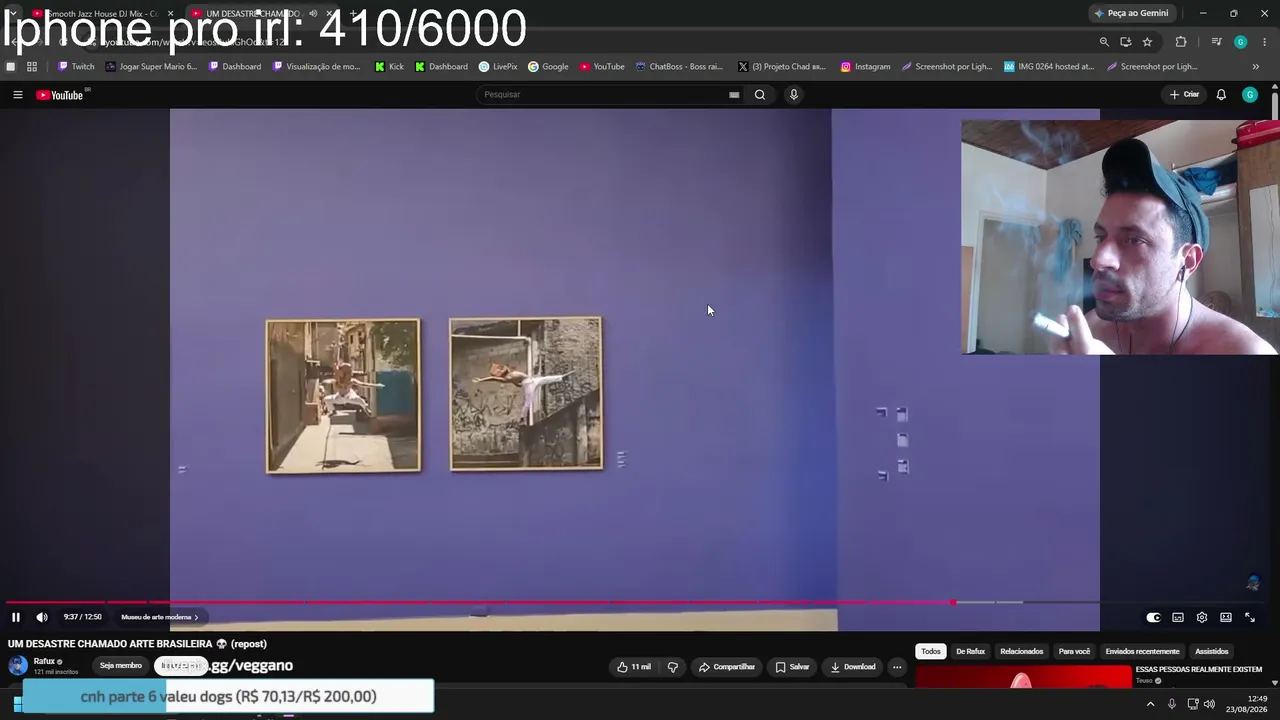
Task: Pause the video
Action: pos(16,617)
